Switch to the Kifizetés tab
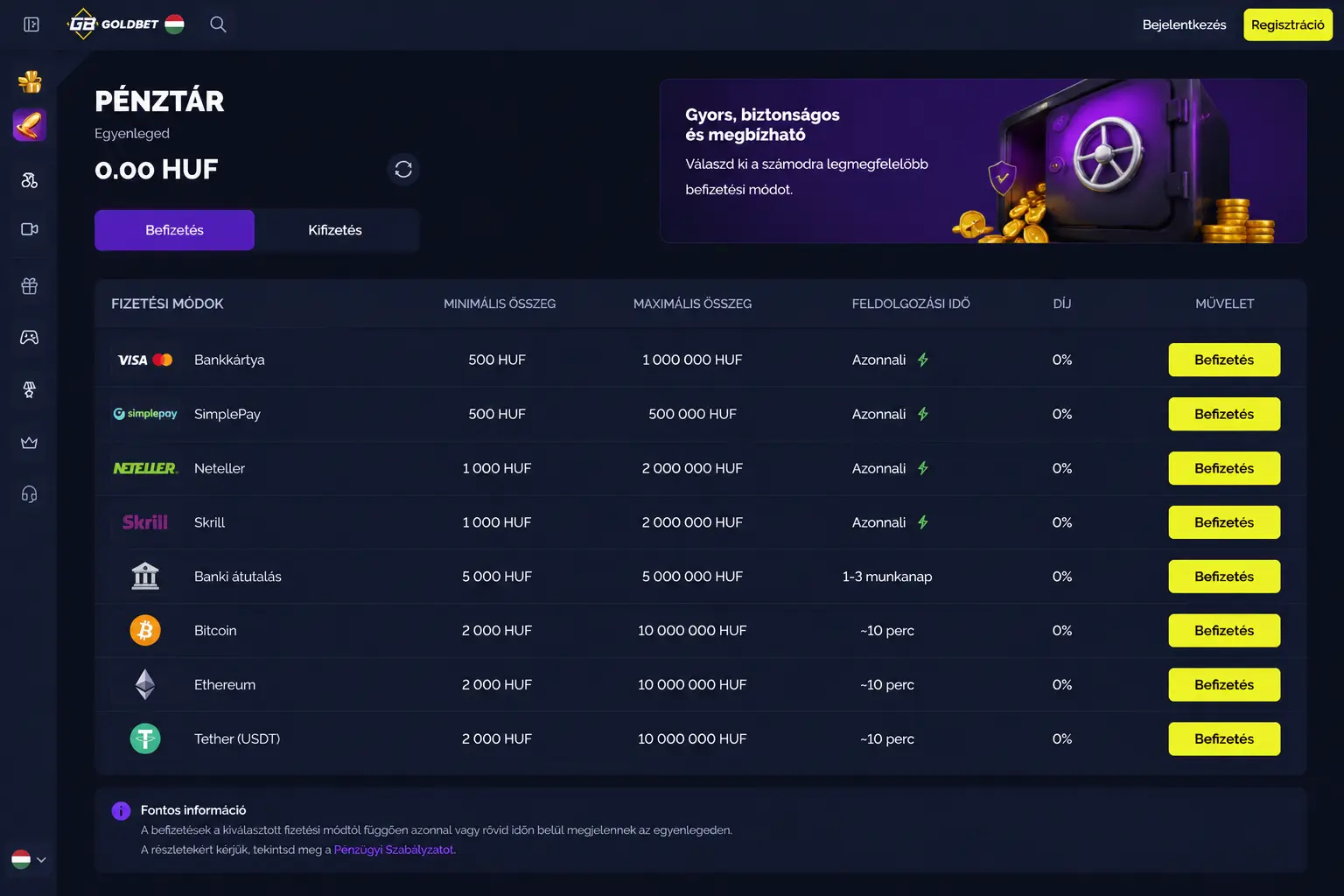The width and height of the screenshot is (1344, 896). tap(335, 230)
